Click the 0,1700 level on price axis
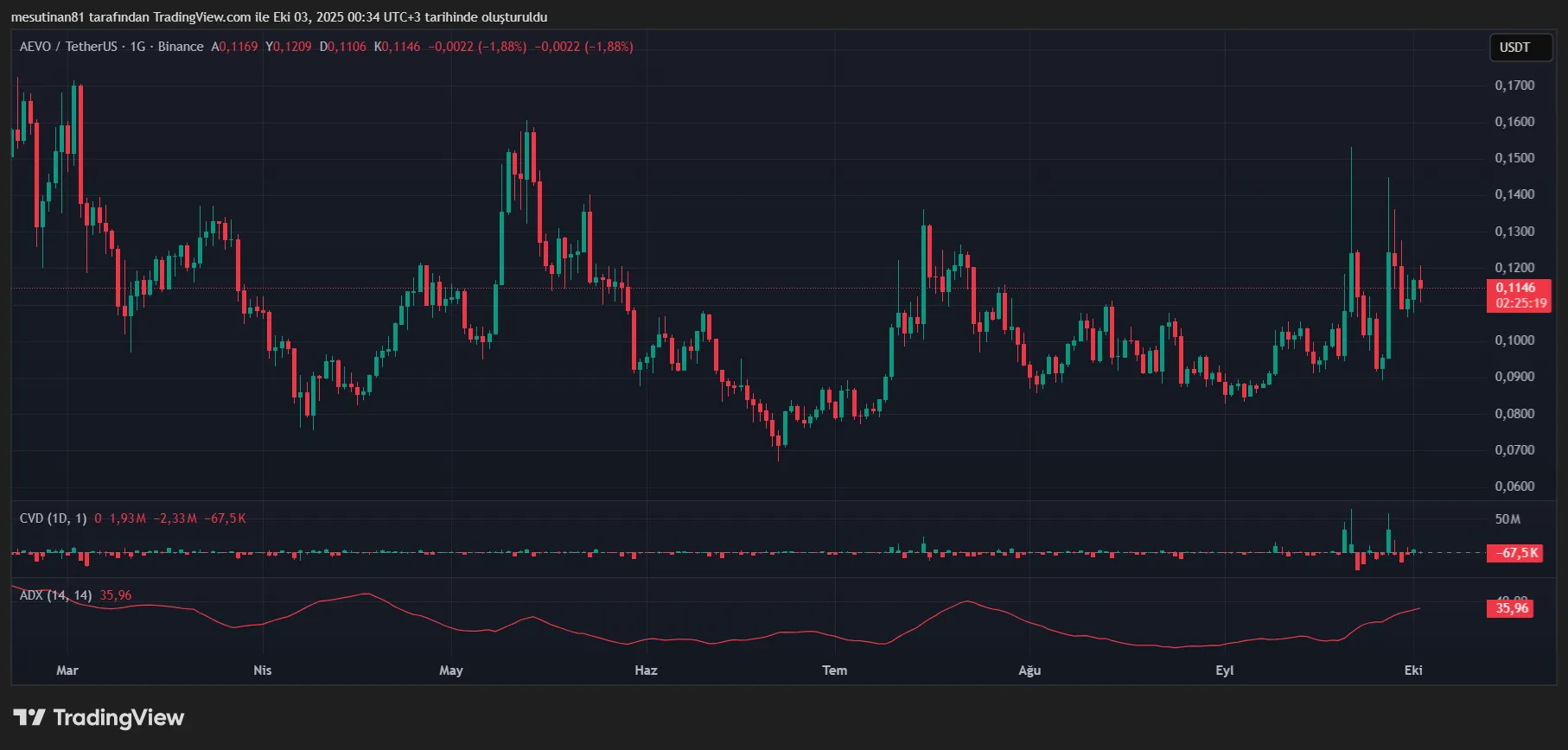Screen dimensions: 1568x750 [1514, 86]
